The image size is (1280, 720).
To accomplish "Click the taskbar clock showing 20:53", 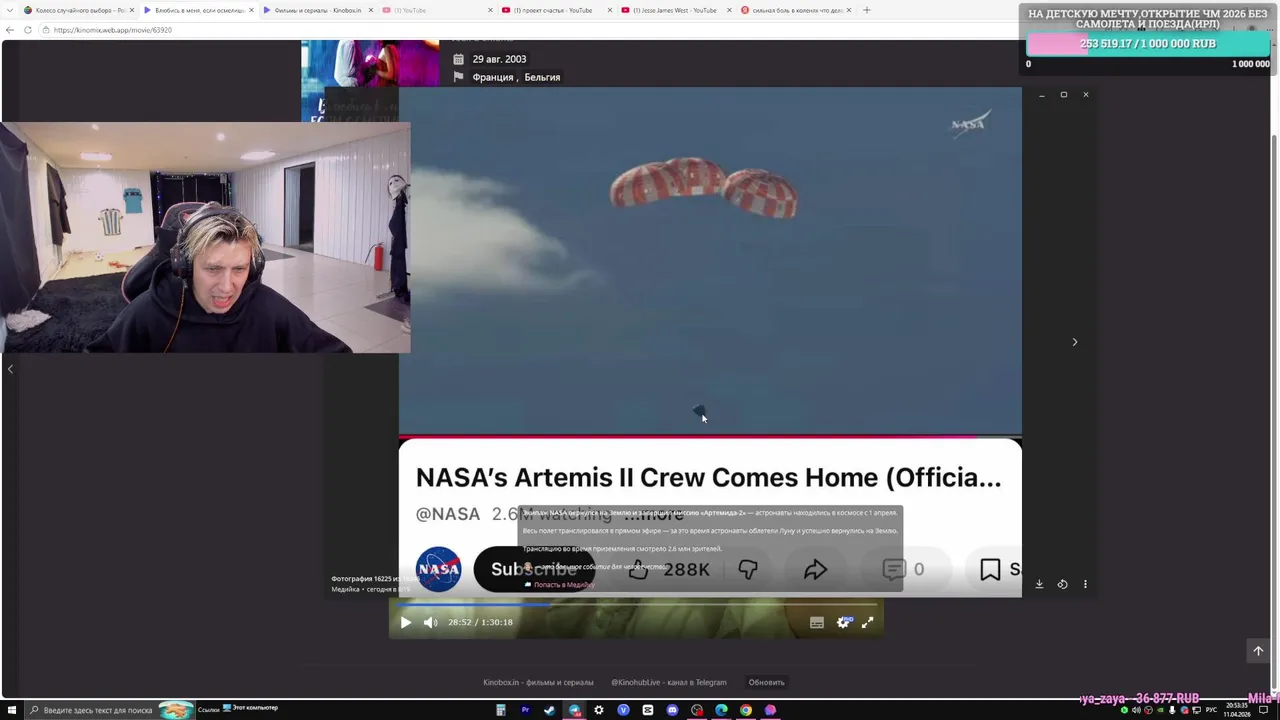I will pyautogui.click(x=1235, y=710).
